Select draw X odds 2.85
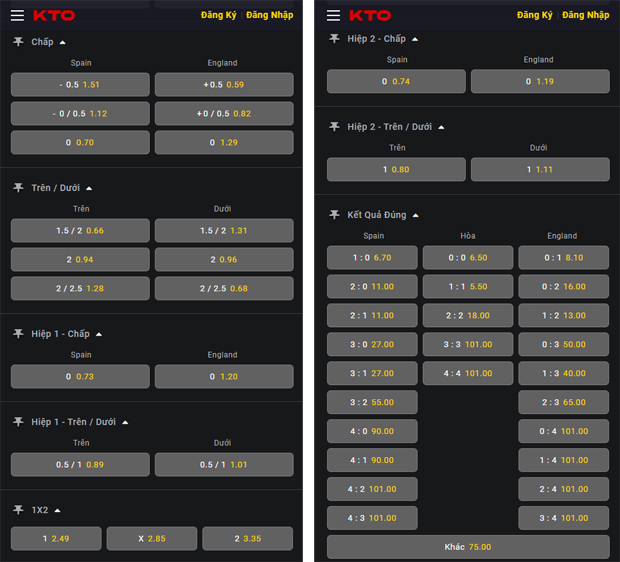 151,539
